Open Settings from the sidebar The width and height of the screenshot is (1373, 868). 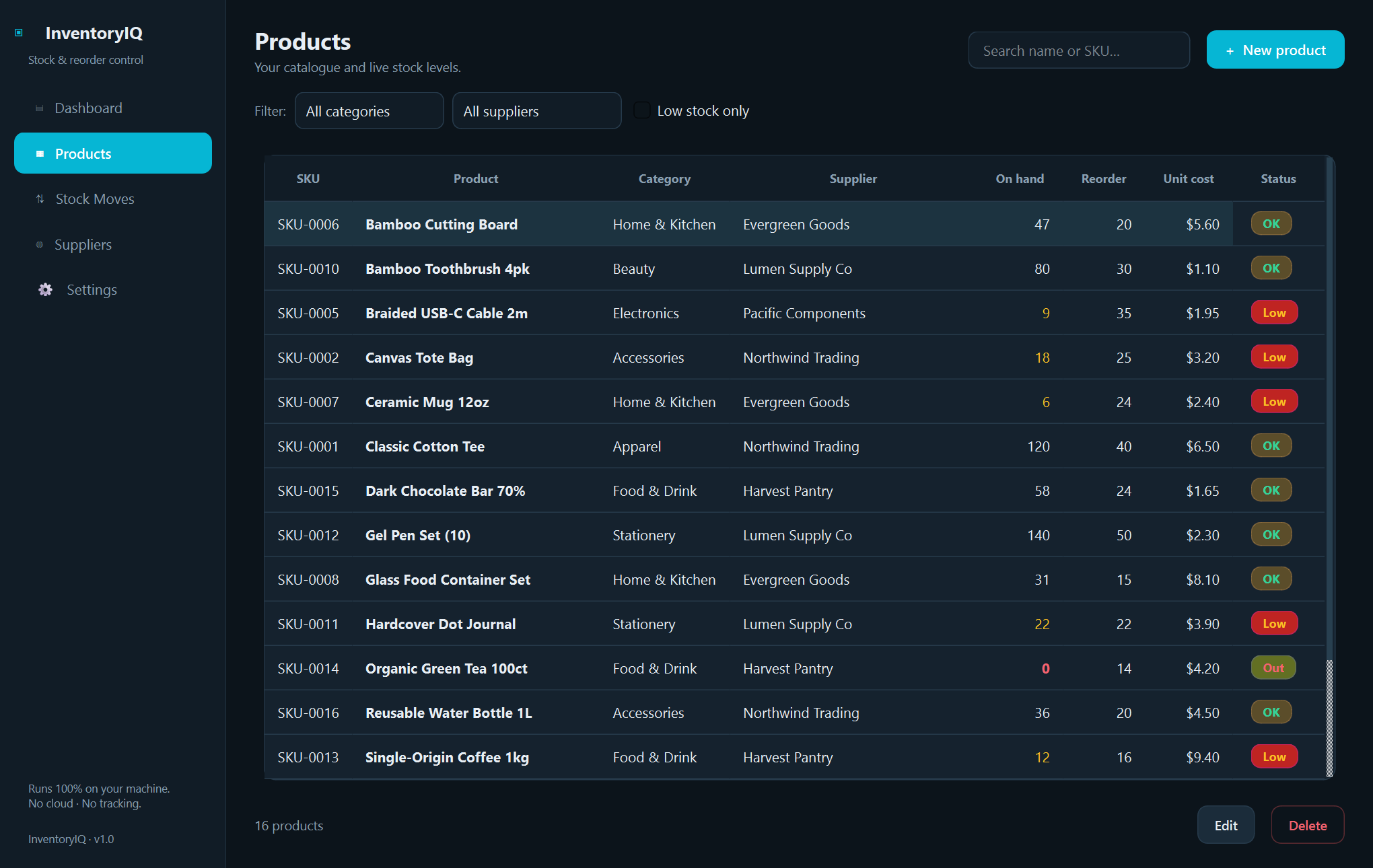[x=113, y=290]
